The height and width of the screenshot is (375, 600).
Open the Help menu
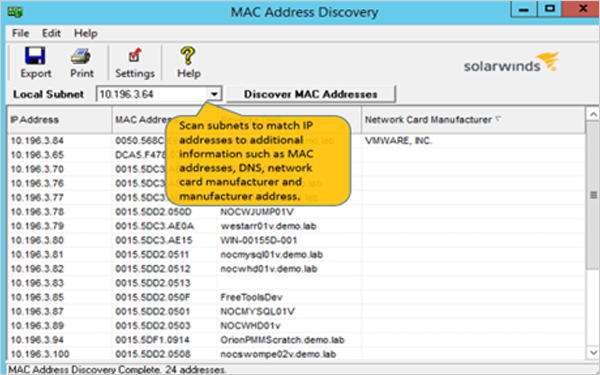86,33
